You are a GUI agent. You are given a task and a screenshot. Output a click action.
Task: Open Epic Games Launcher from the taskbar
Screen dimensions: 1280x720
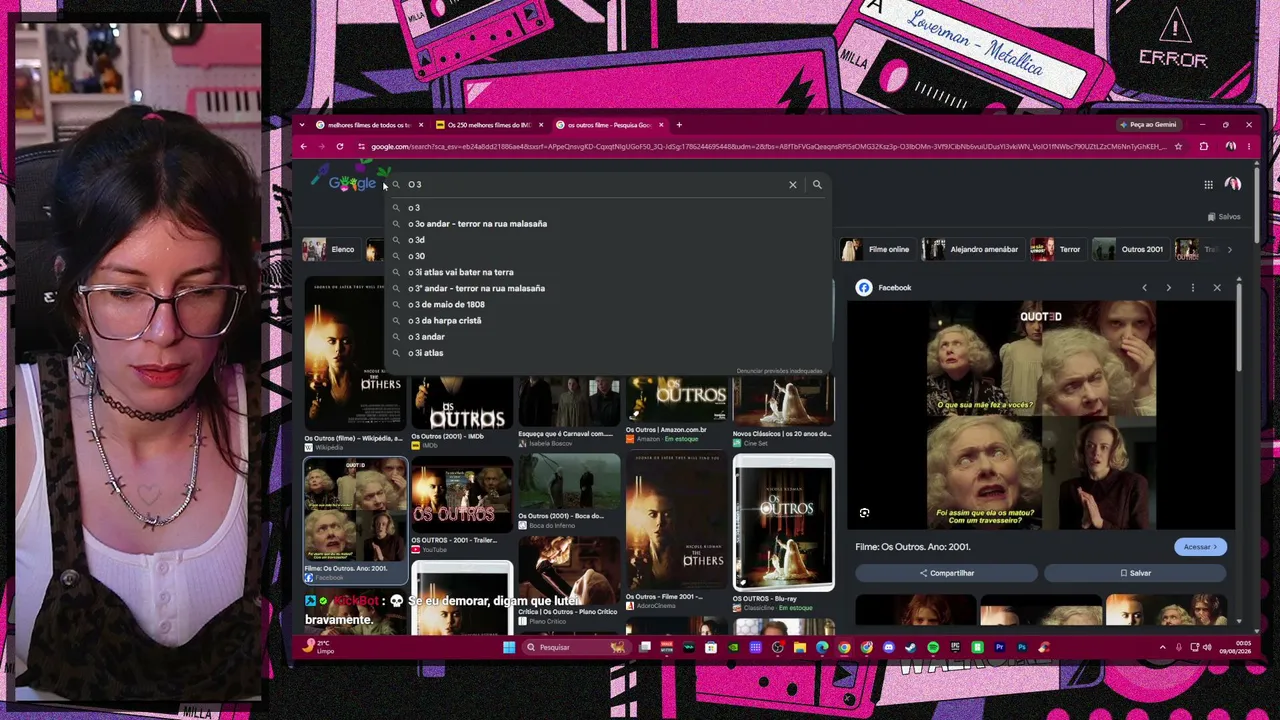pos(955,647)
